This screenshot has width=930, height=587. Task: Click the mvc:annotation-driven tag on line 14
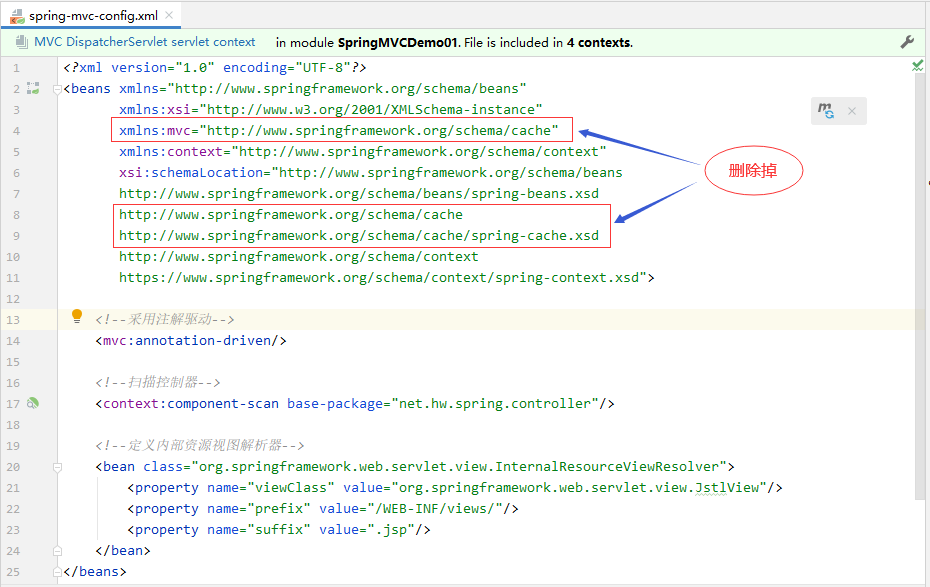191,341
